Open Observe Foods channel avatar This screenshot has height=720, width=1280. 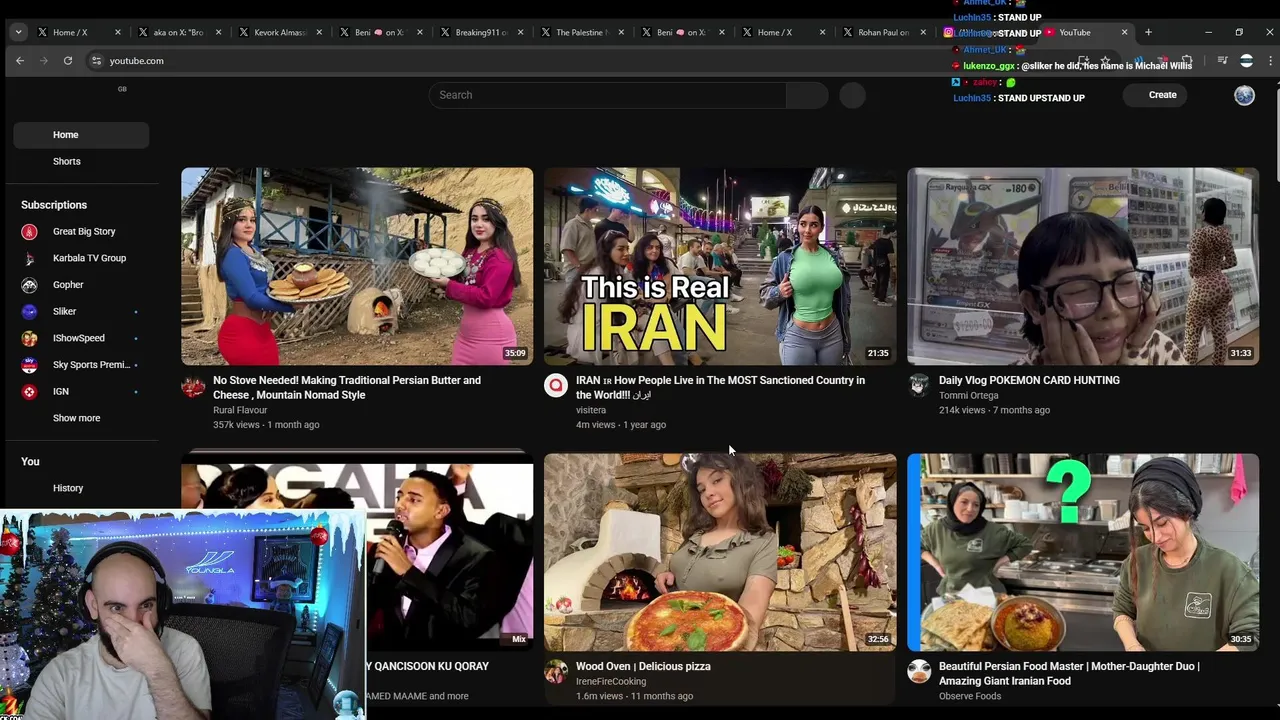click(x=919, y=672)
